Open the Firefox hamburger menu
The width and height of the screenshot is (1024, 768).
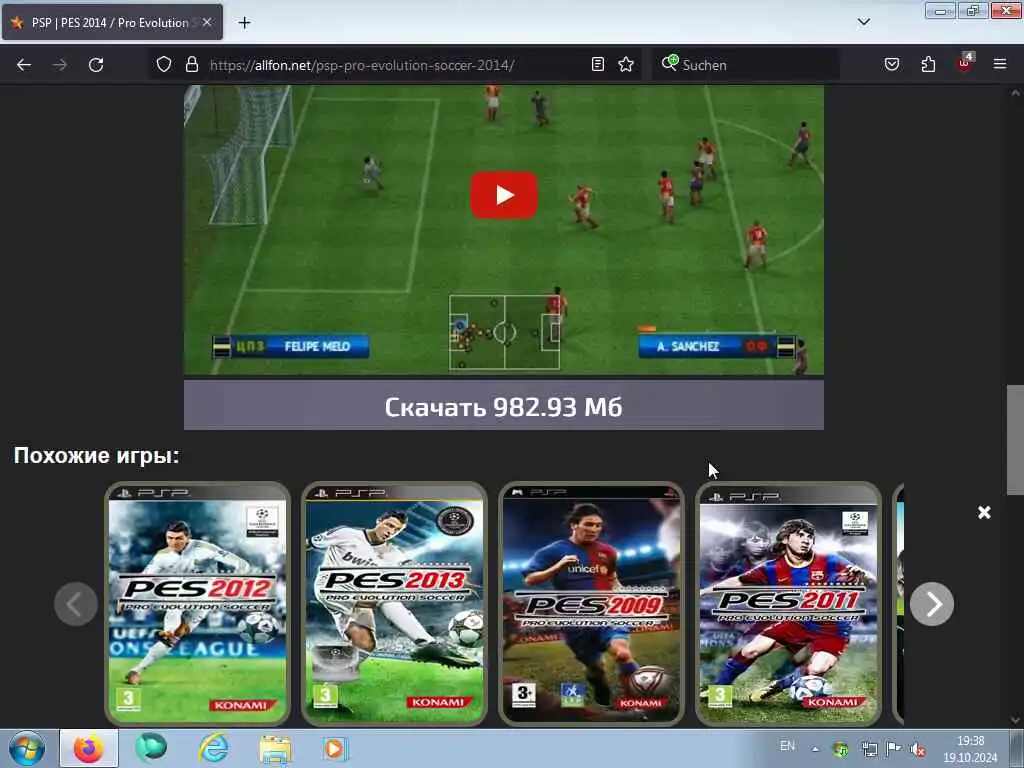coord(1000,64)
